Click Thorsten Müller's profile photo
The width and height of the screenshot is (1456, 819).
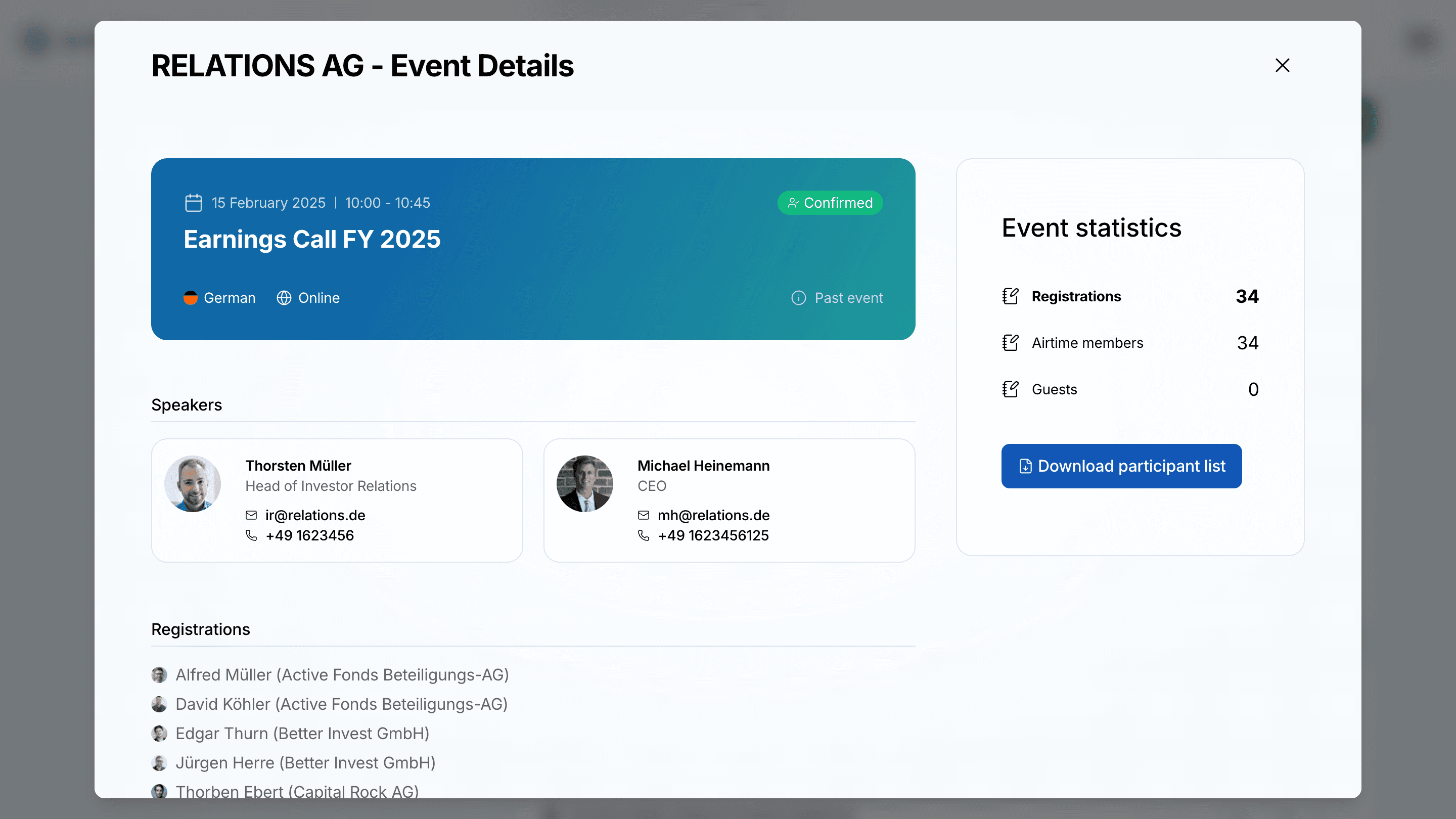pyautogui.click(x=192, y=483)
